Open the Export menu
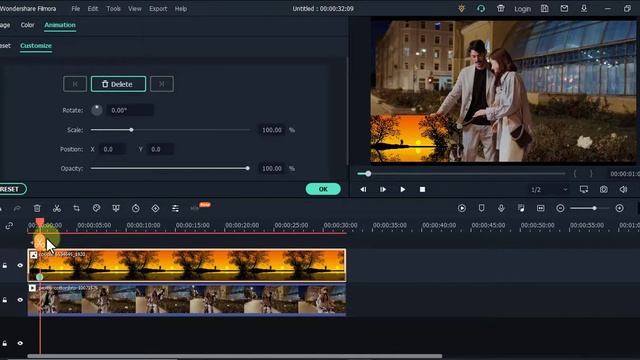Viewport: 640px width, 360px height. (158, 9)
